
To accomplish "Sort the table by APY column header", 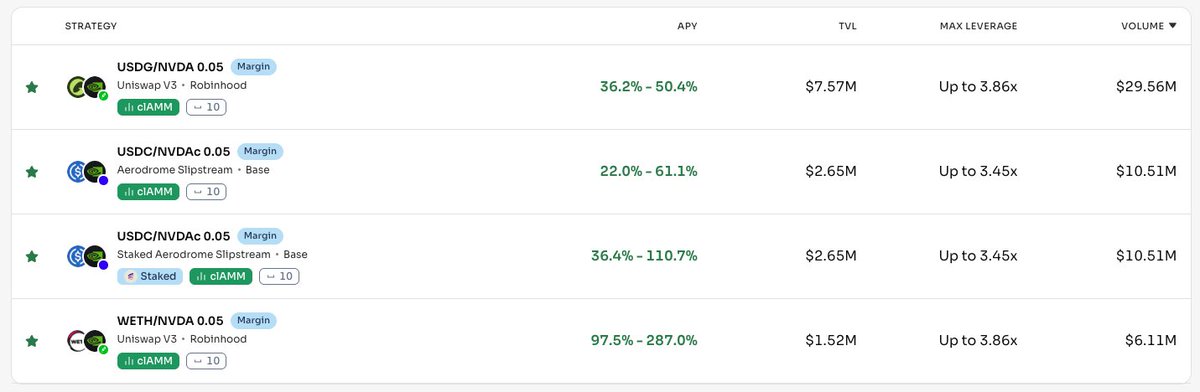I will coord(687,26).
